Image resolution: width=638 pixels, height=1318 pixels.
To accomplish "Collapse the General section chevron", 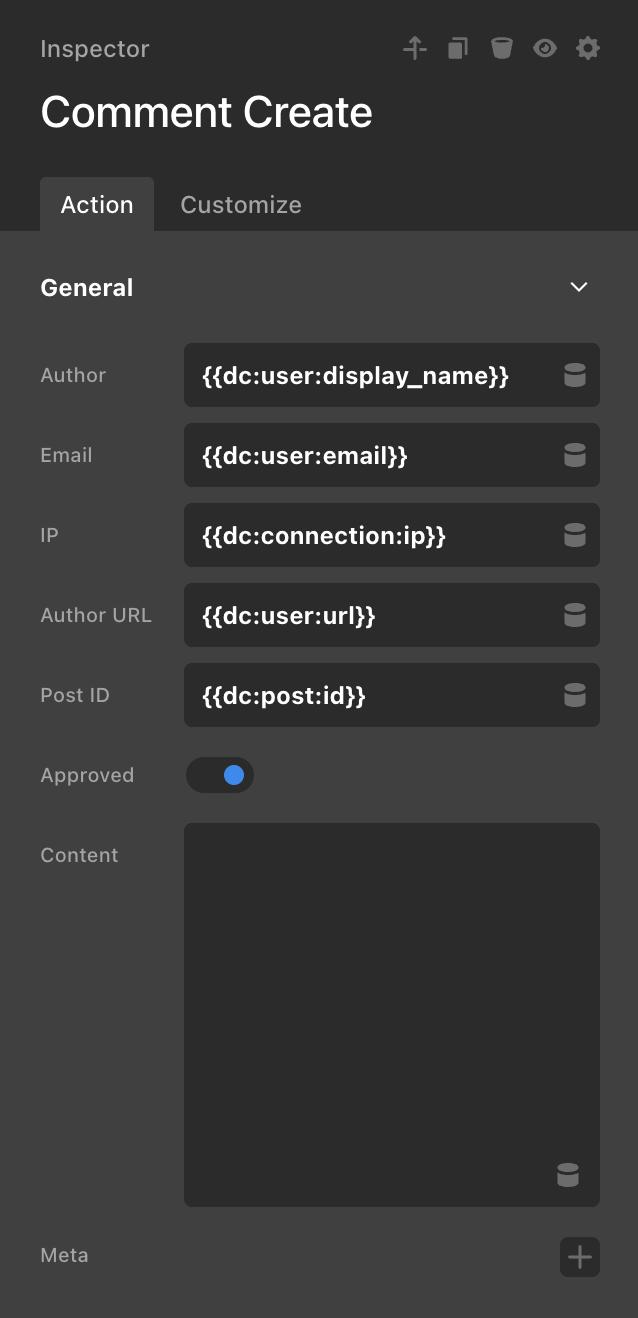I will 578,287.
